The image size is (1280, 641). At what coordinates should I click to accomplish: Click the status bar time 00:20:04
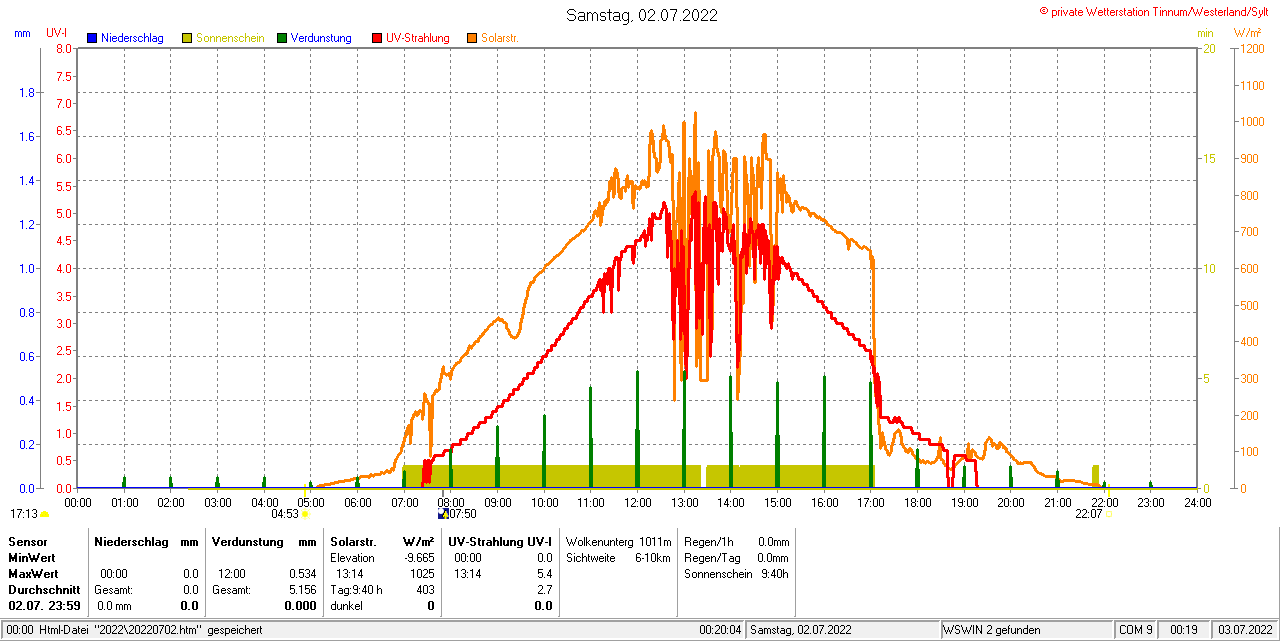click(x=720, y=630)
